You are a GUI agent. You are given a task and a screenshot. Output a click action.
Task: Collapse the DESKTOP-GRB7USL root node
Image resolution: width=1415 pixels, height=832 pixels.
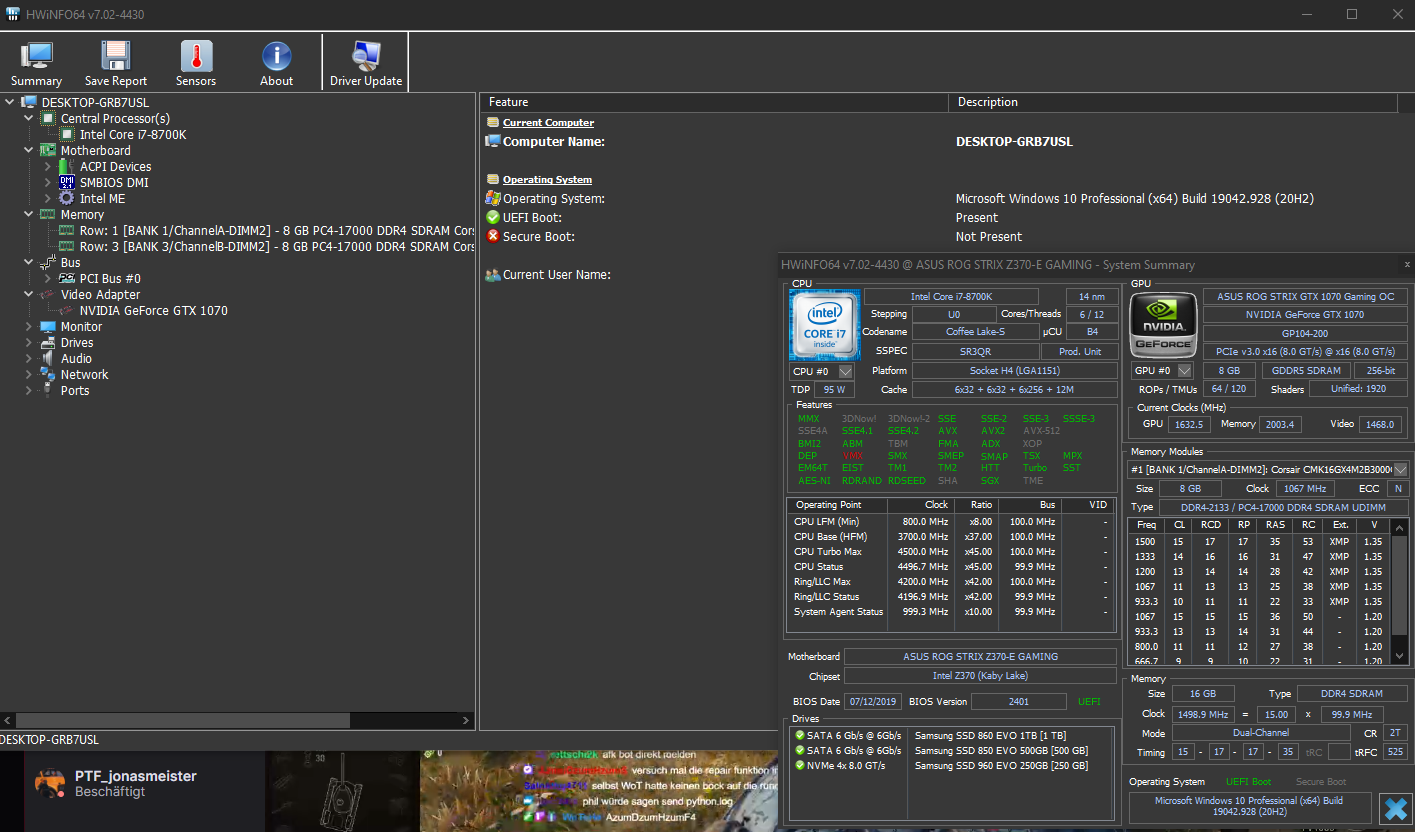10,103
